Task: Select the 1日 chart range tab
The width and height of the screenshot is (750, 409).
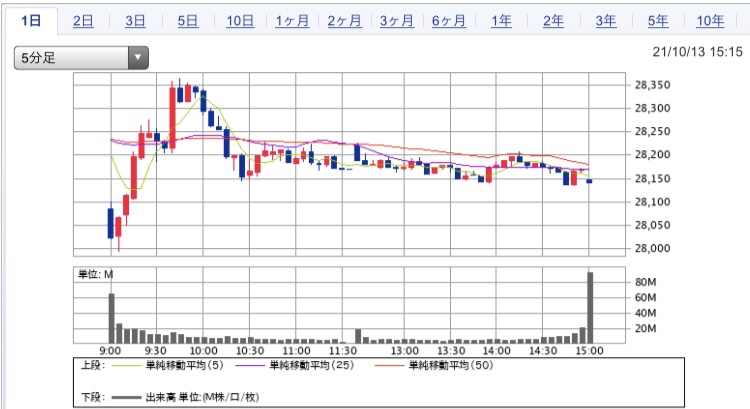Action: 32,21
